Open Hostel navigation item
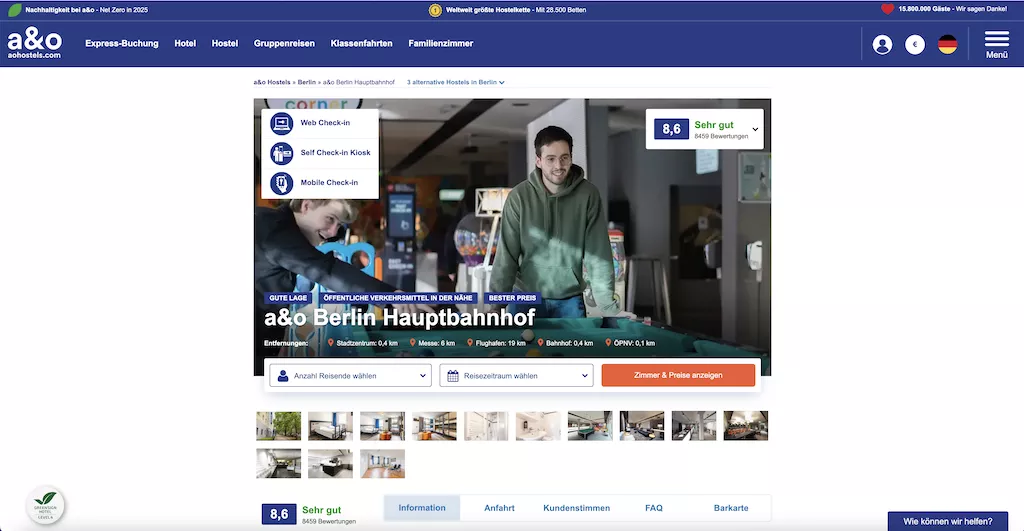 225,43
